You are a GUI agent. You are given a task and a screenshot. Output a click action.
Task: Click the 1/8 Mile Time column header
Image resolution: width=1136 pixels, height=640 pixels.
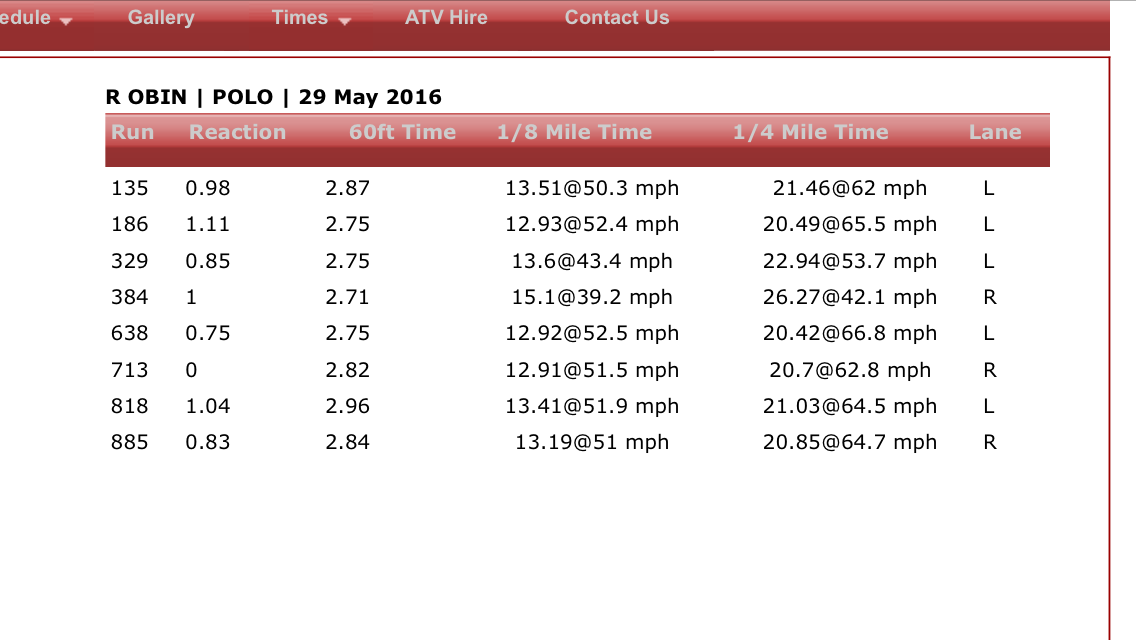point(574,132)
